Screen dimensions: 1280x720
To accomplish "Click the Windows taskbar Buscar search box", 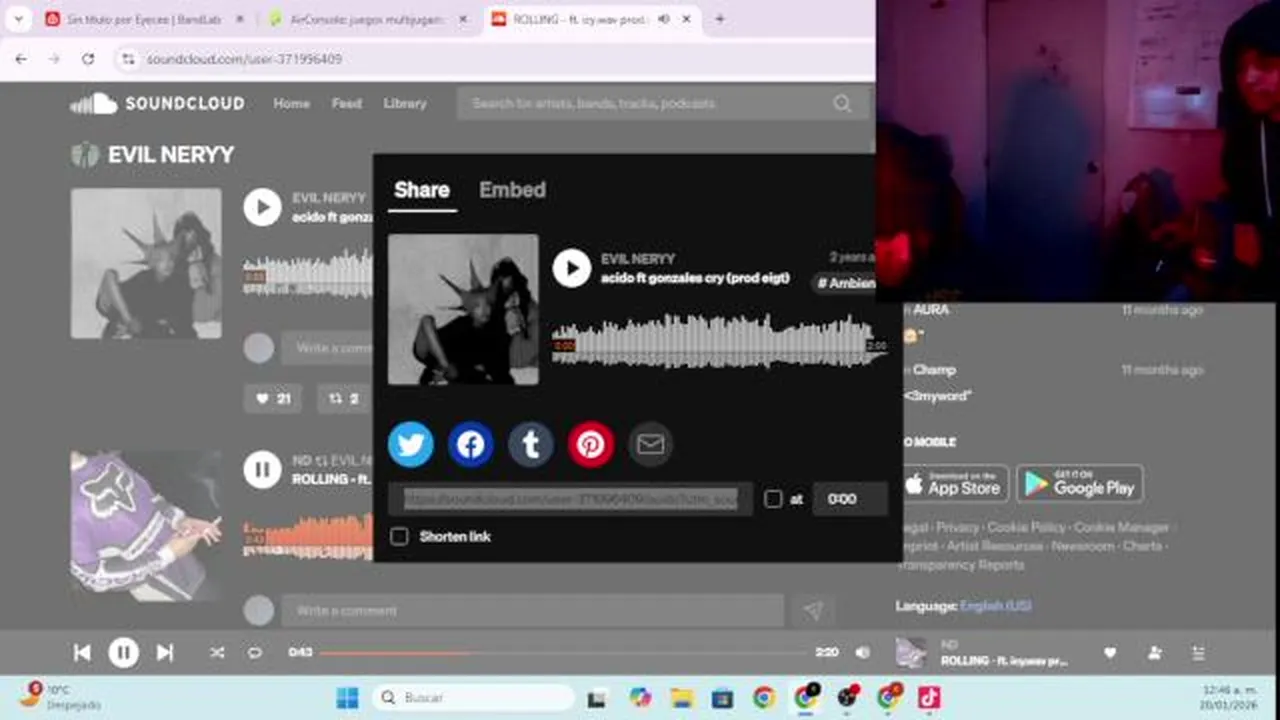I will click(474, 698).
